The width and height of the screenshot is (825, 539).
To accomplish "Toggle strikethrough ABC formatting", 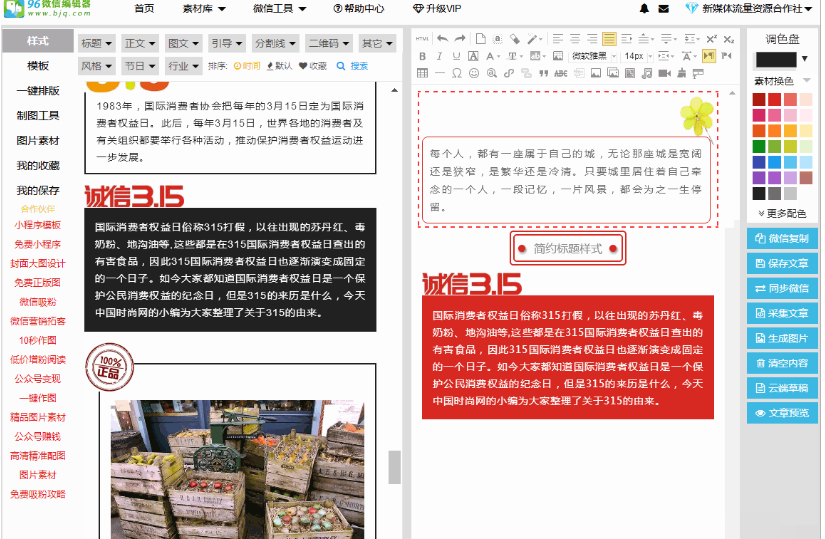I will click(x=561, y=73).
